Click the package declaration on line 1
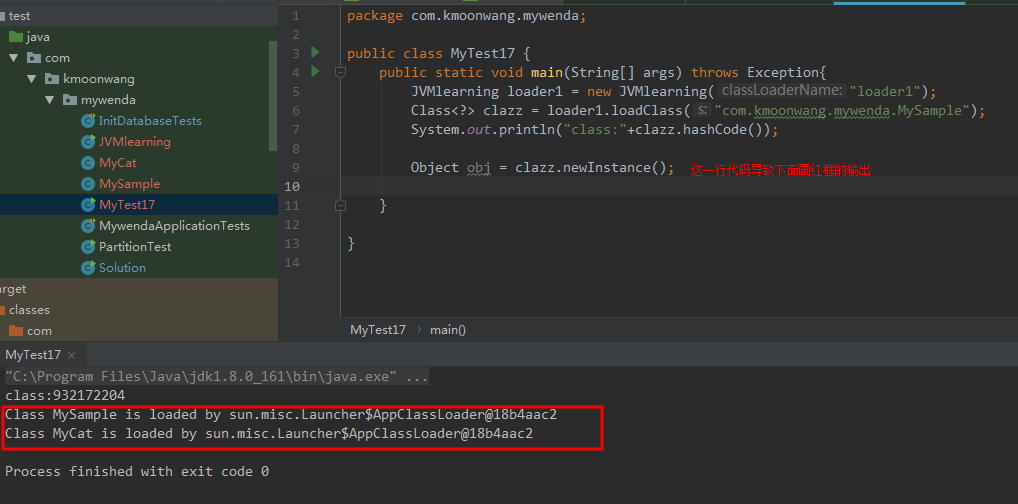The image size is (1018, 504). coord(466,16)
